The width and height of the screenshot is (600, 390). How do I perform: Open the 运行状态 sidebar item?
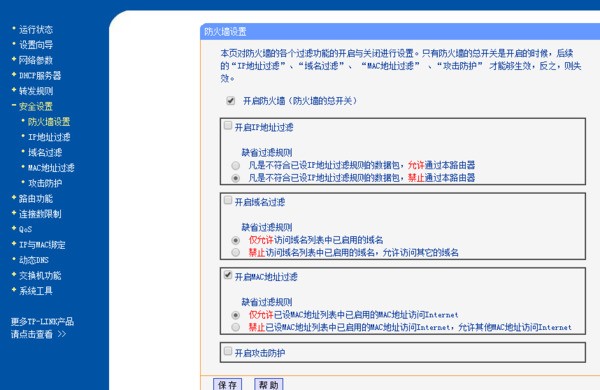pyautogui.click(x=36, y=29)
